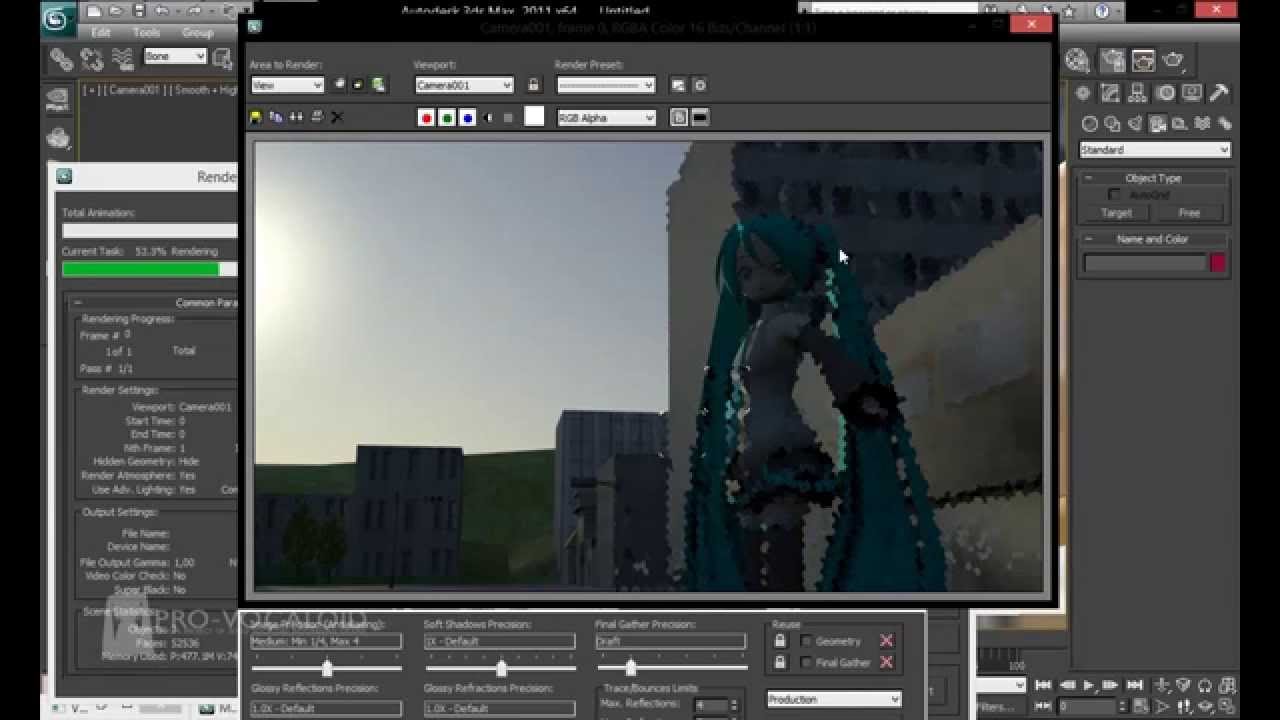
Task: Click the Free camera button
Action: [x=1189, y=213]
